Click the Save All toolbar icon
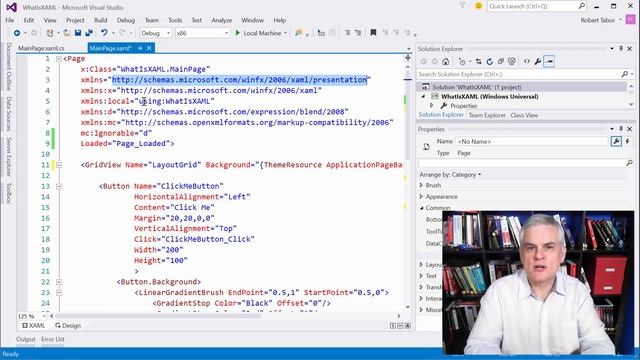 (x=89, y=33)
